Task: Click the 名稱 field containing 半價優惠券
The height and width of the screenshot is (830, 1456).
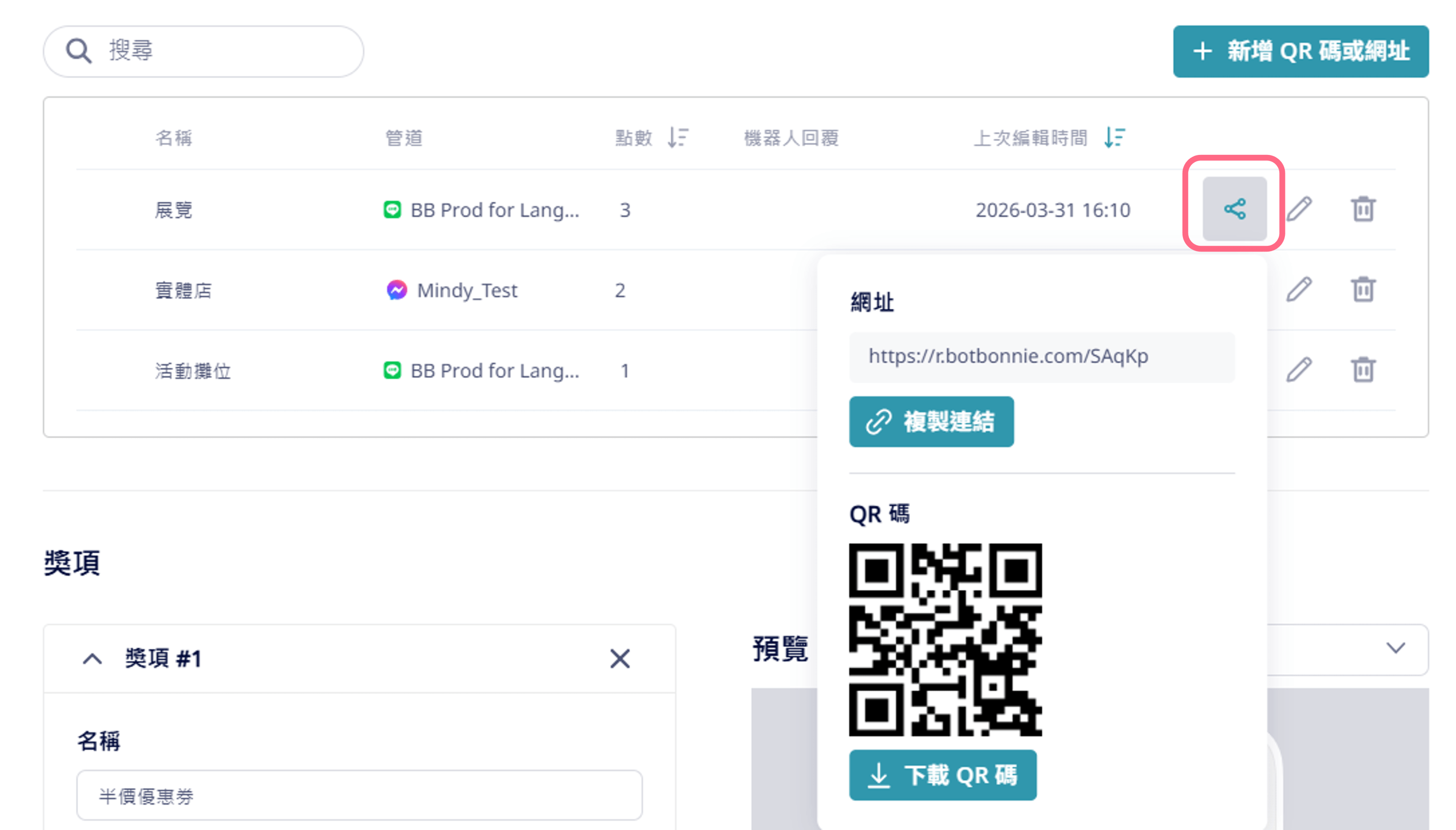Action: click(359, 796)
